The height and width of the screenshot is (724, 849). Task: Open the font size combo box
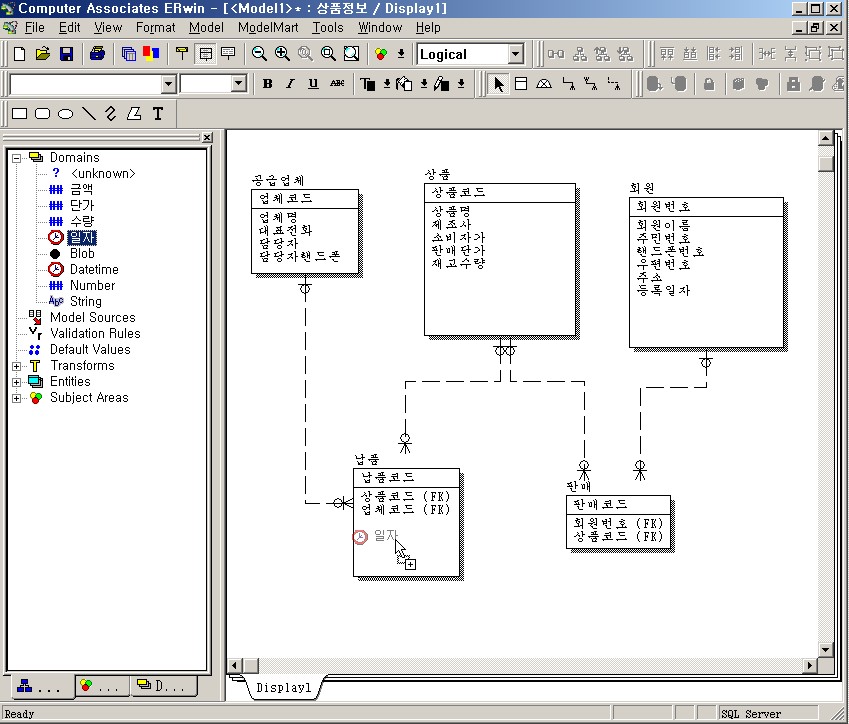[x=239, y=84]
